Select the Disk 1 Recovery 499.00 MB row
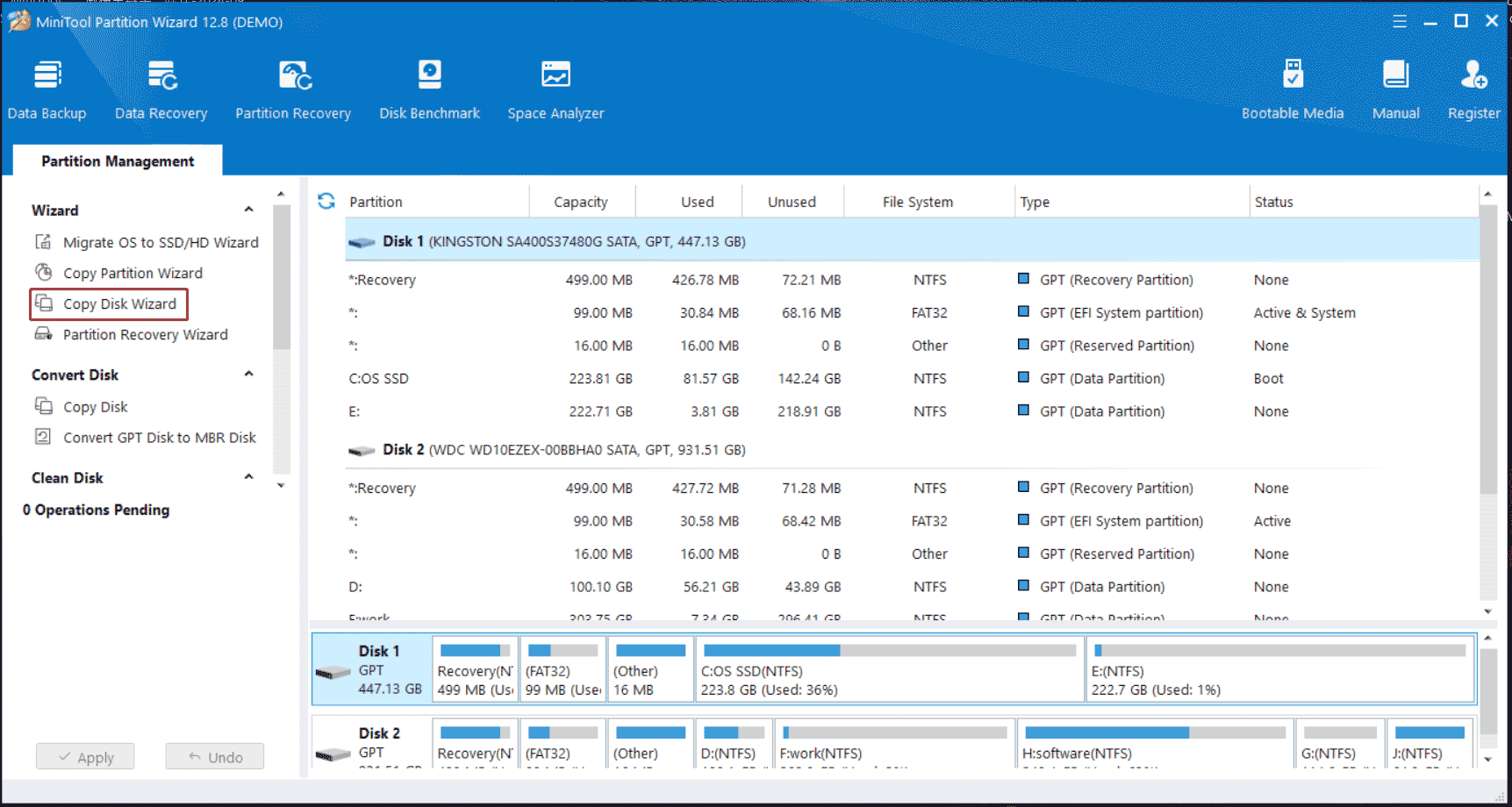Viewport: 1512px width, 807px height. pyautogui.click(x=912, y=280)
